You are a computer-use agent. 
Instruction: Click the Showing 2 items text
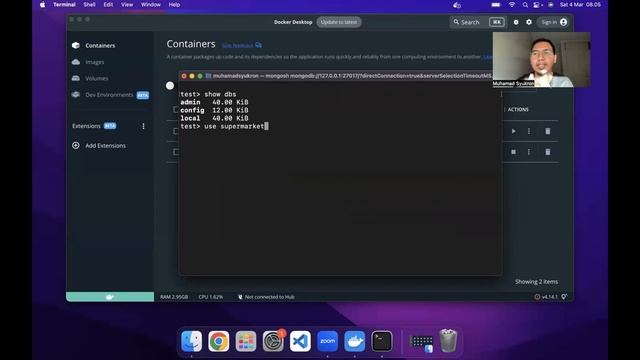[536, 282]
